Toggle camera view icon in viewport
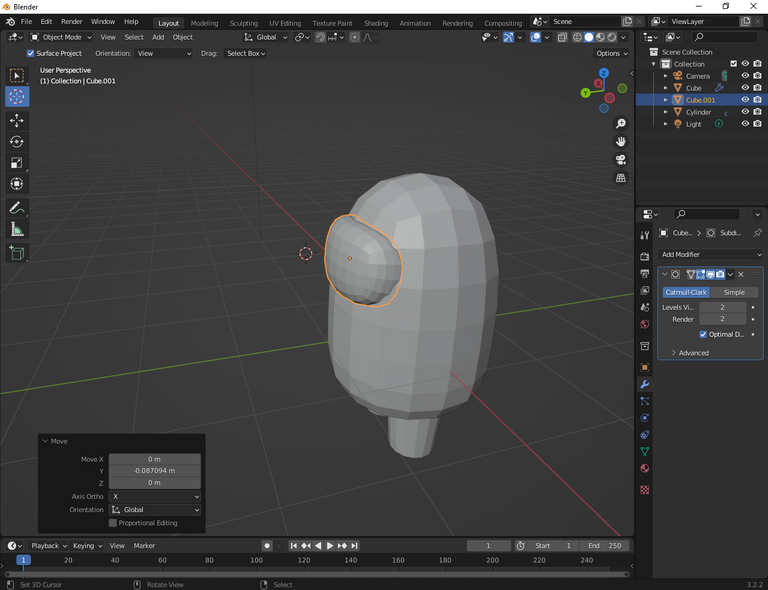Image resolution: width=768 pixels, height=590 pixels. (x=621, y=160)
